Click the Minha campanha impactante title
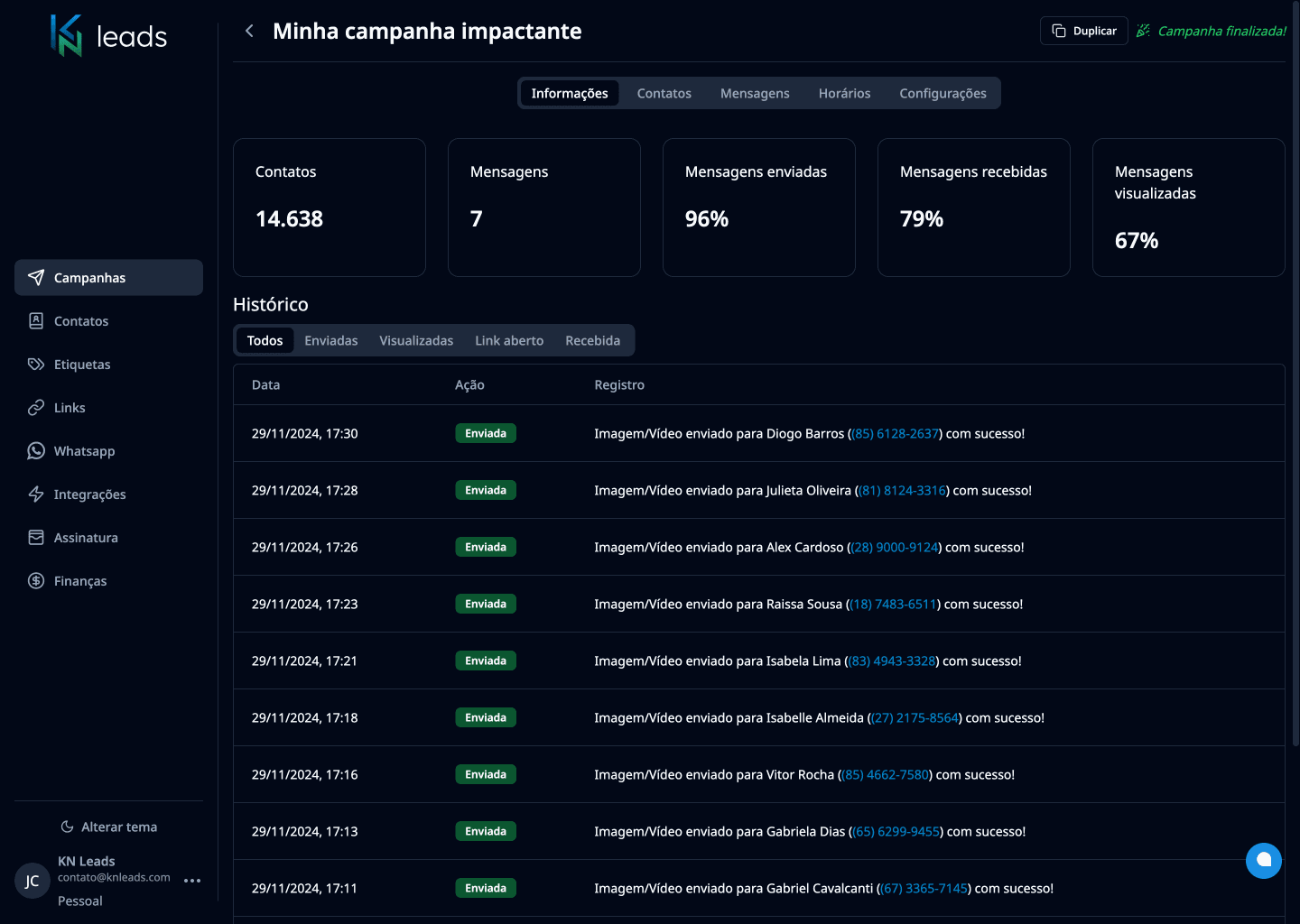The image size is (1300, 924). [x=427, y=31]
